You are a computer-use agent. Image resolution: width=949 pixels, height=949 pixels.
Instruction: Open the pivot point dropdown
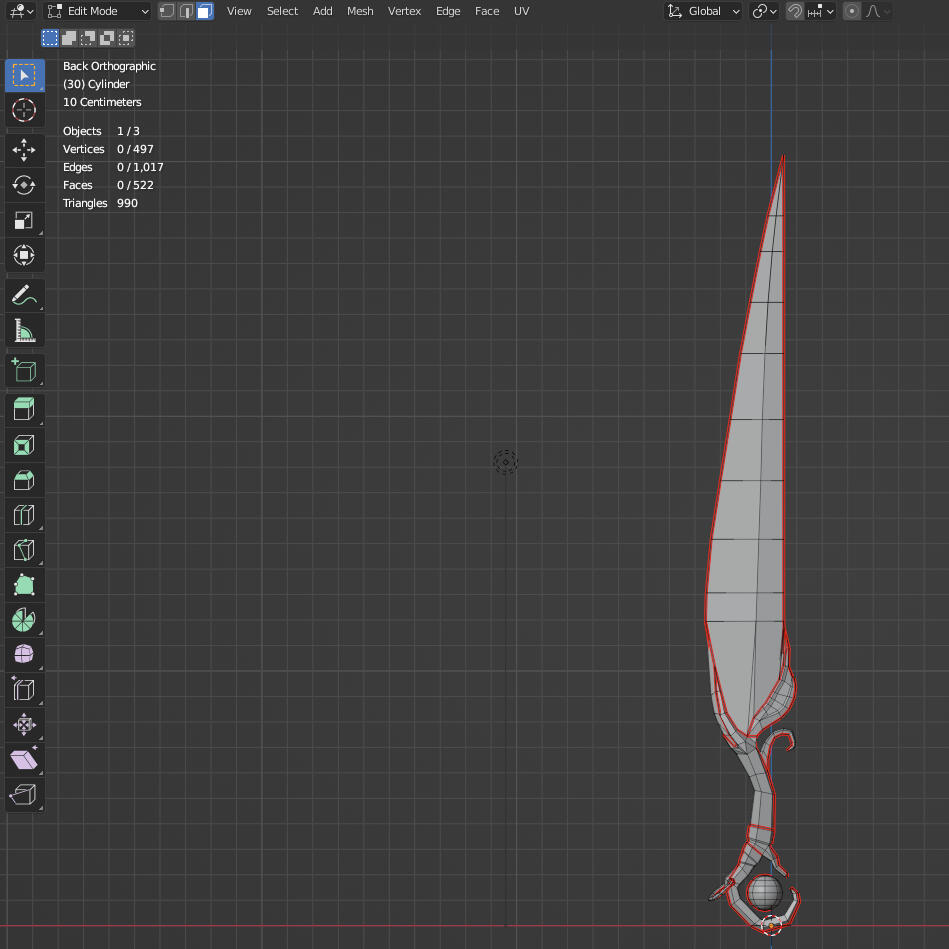764,11
